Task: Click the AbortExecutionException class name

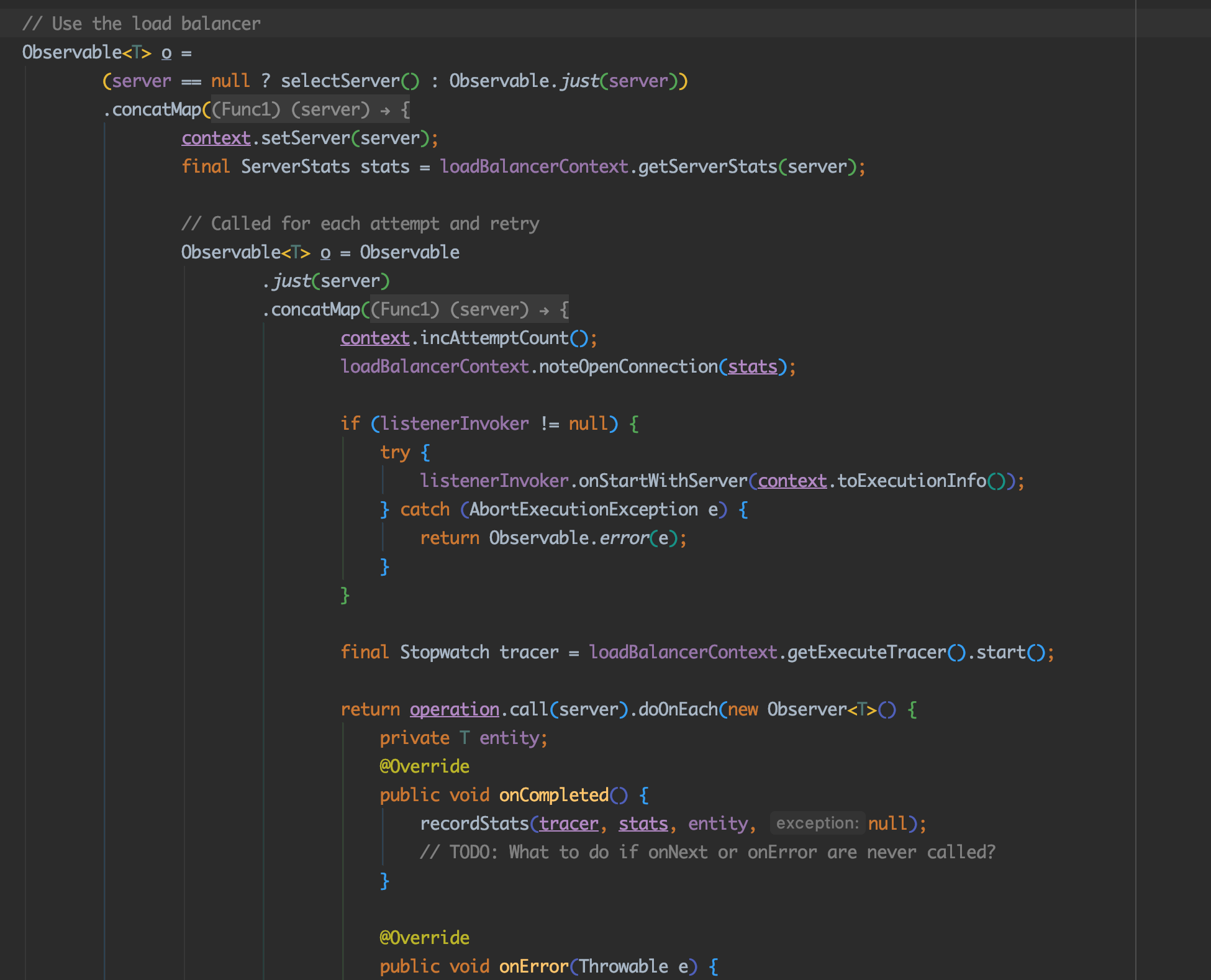Action: coord(583,510)
